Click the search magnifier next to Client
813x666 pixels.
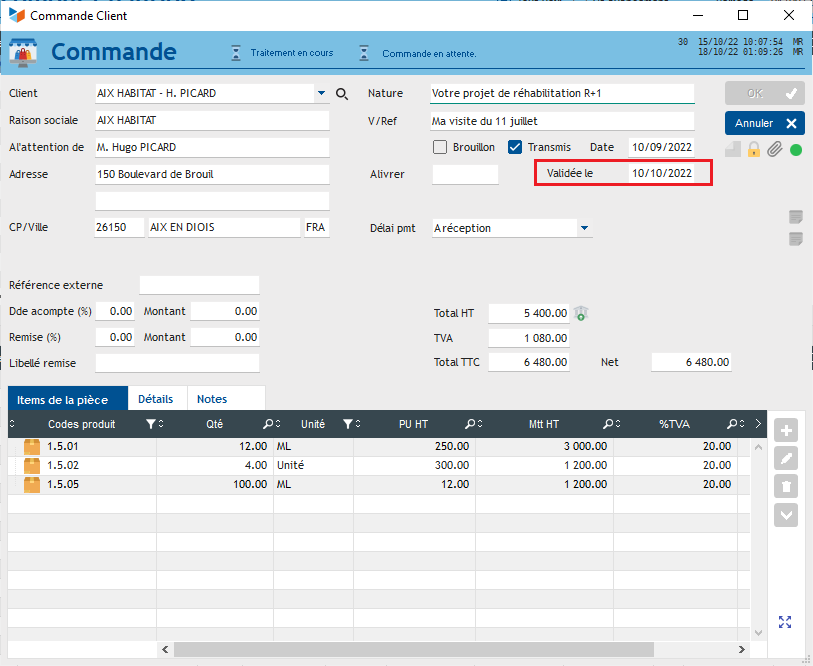[342, 94]
